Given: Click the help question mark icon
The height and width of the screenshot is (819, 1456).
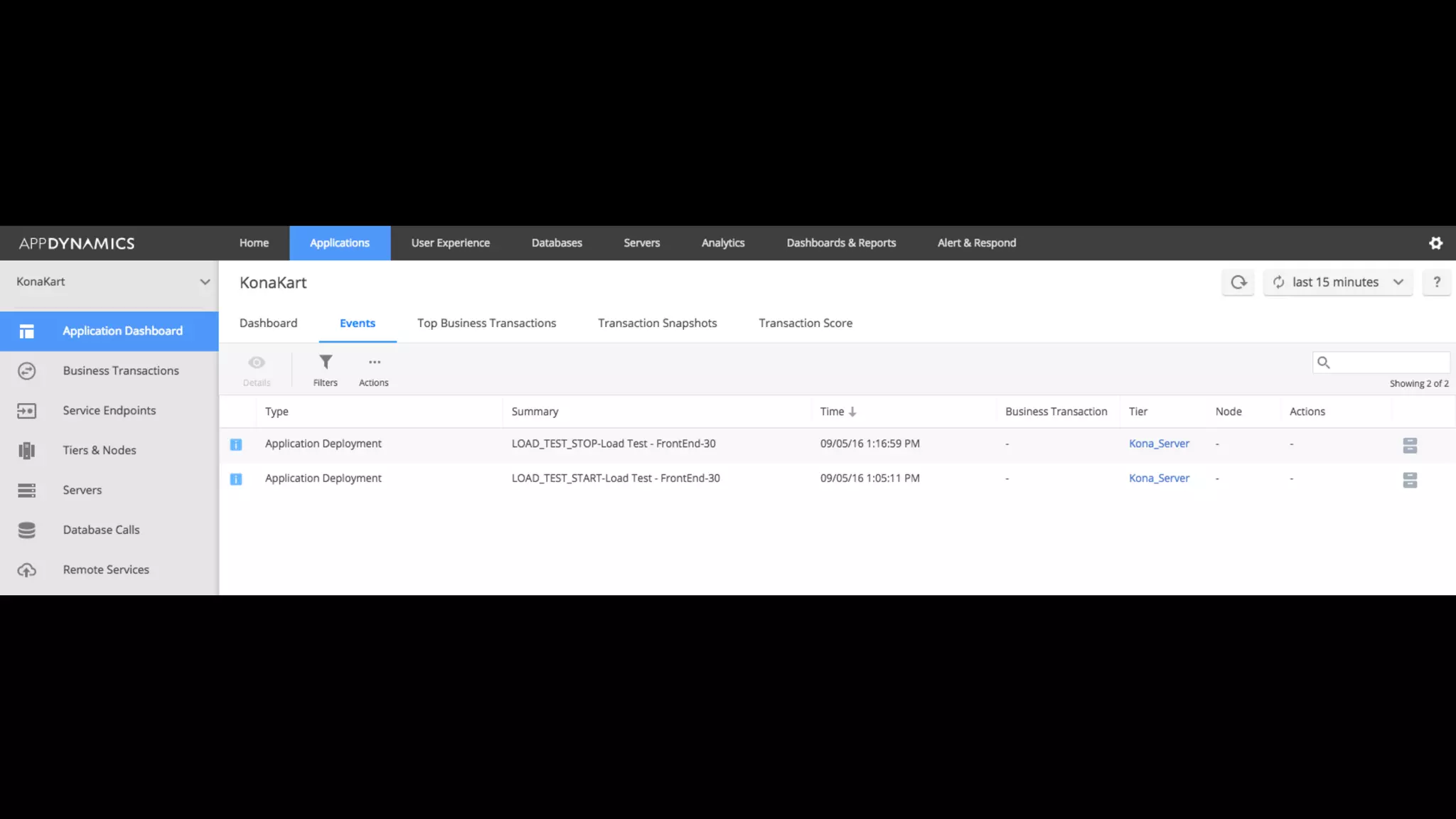Looking at the screenshot, I should tap(1436, 282).
